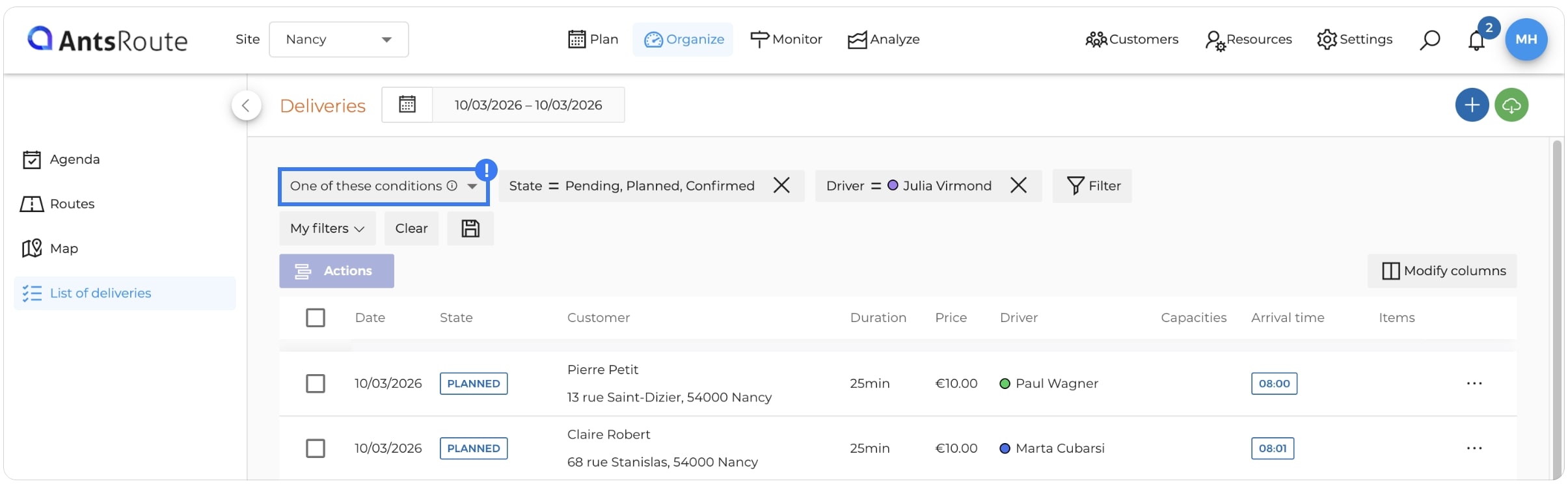
Task: Click Modify columns
Action: click(1442, 271)
